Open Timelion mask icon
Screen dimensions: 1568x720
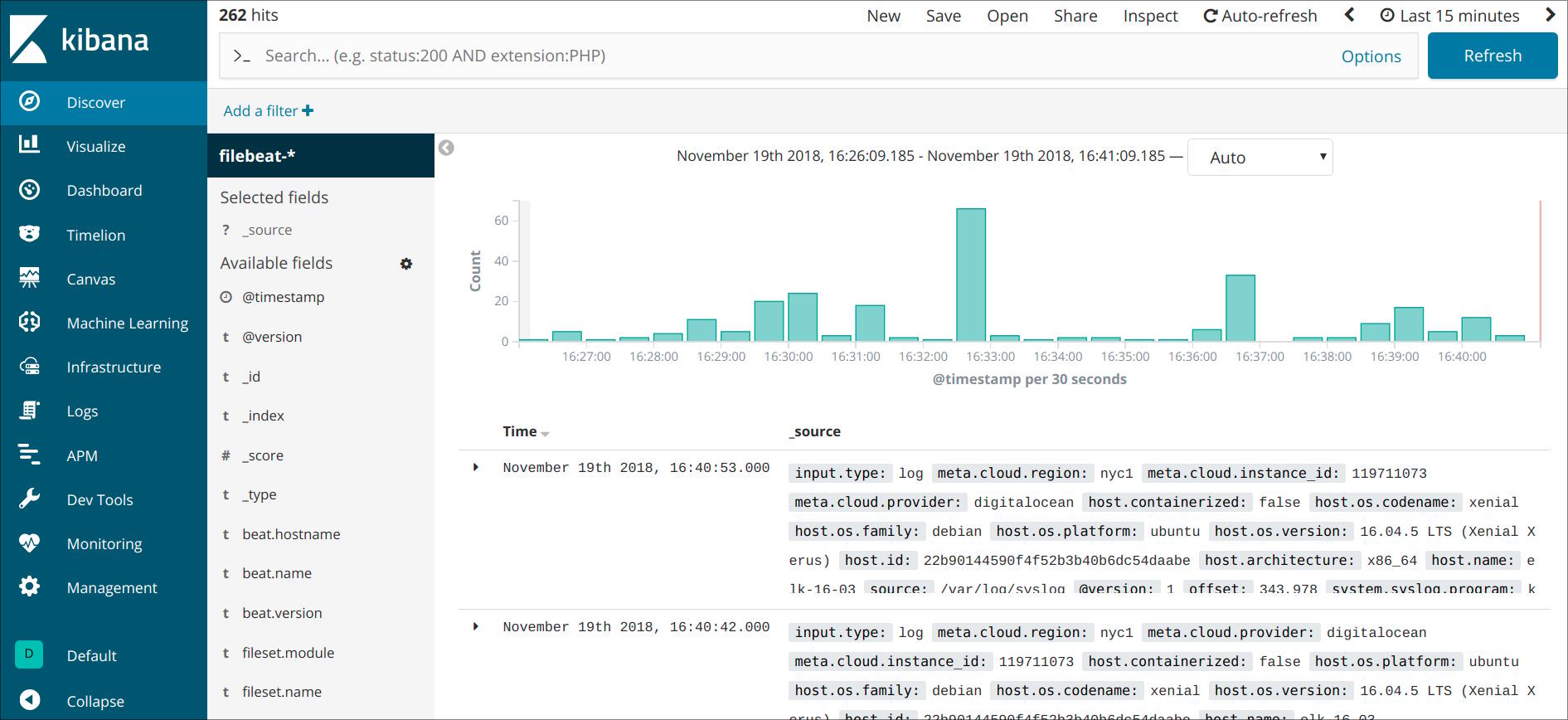coord(29,234)
